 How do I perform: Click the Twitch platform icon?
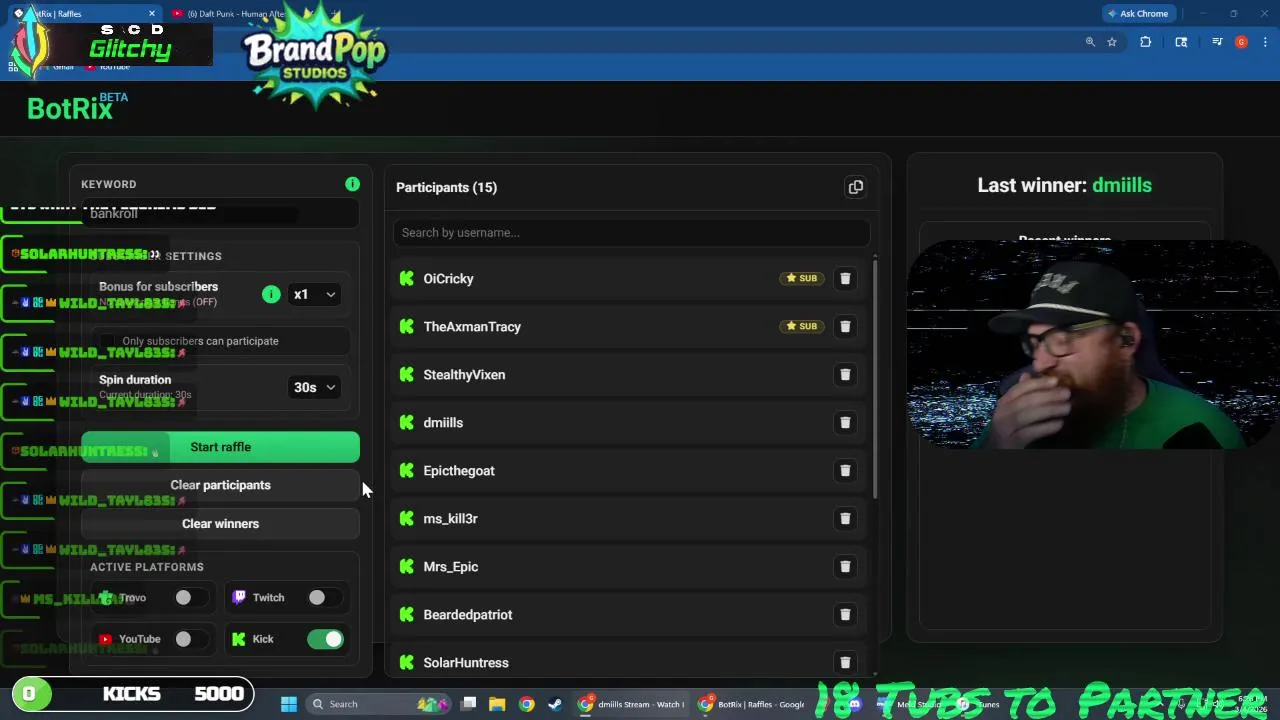click(239, 597)
